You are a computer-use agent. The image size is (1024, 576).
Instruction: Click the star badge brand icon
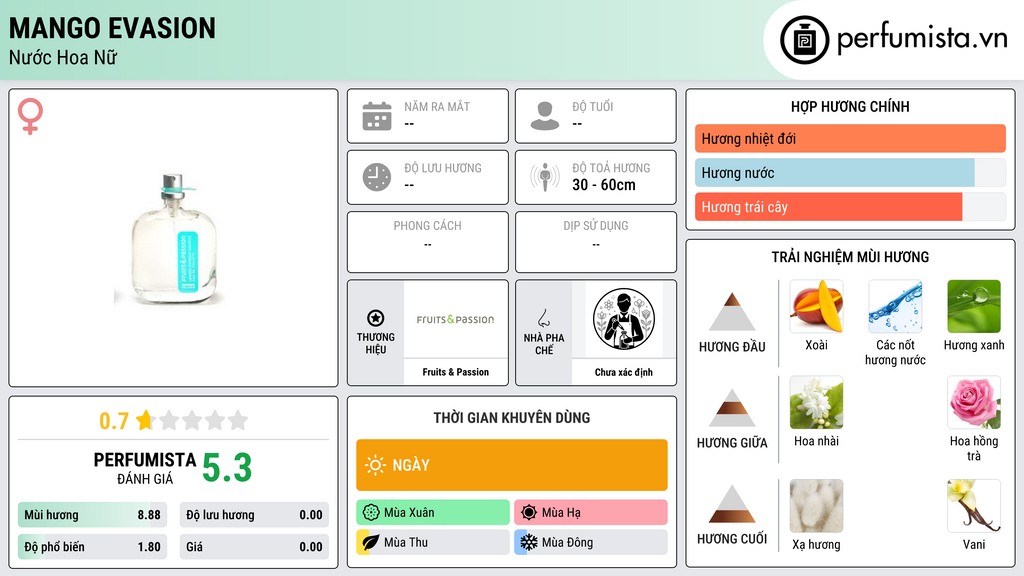[x=376, y=318]
